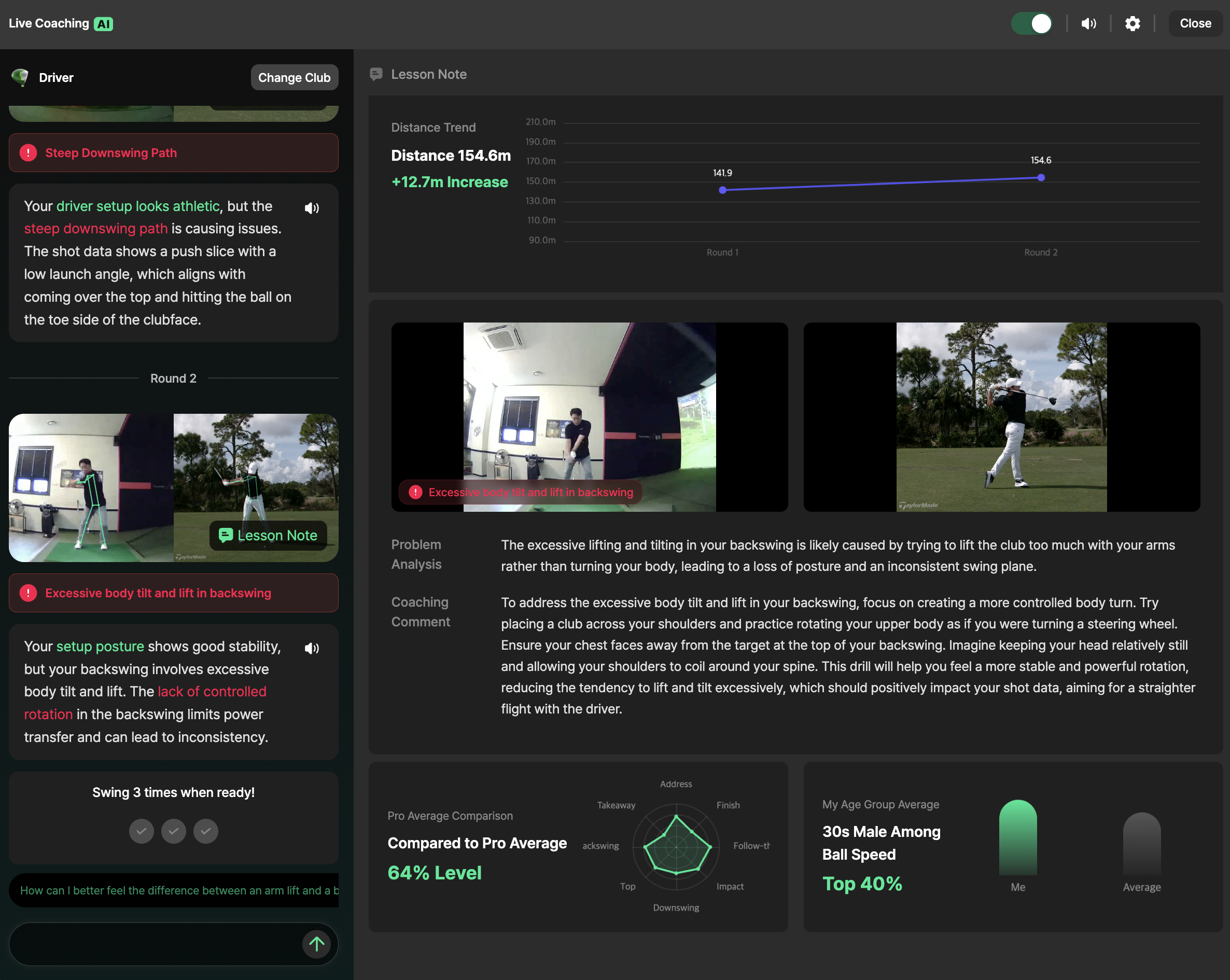Click the Driver club head icon
1230x980 pixels.
click(21, 77)
